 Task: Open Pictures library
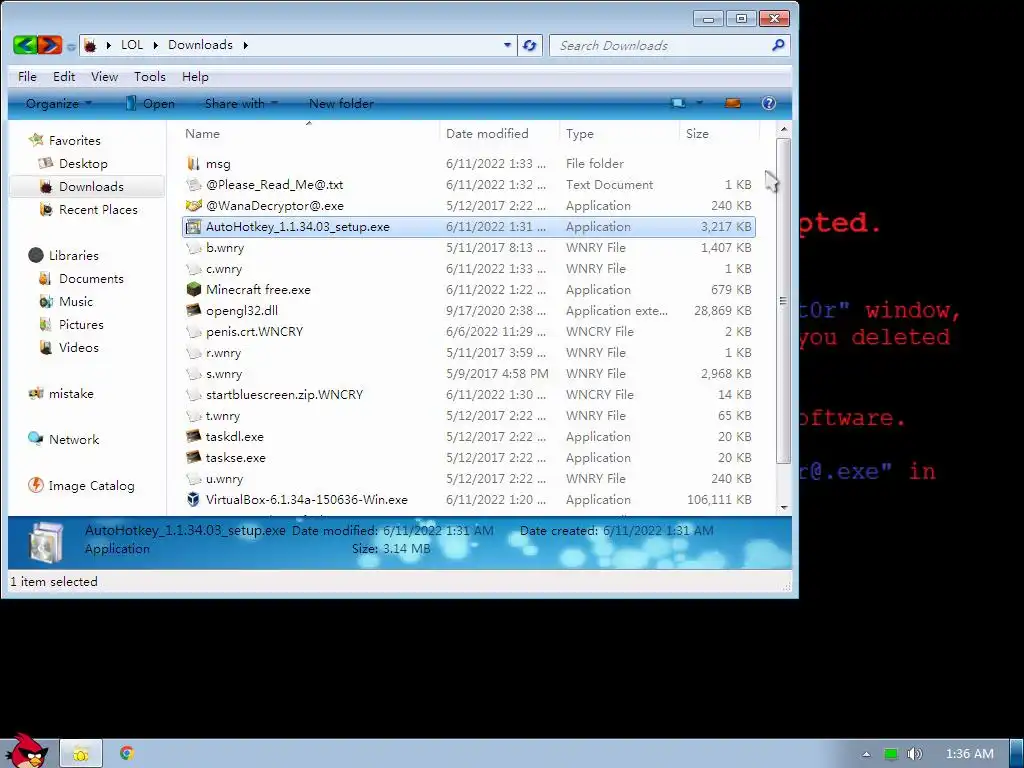point(81,324)
